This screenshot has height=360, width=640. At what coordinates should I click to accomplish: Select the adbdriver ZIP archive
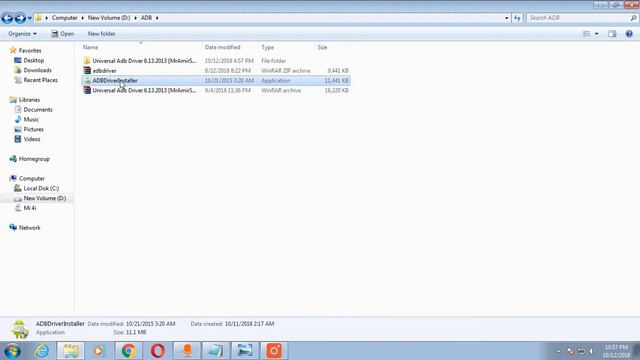point(216,71)
